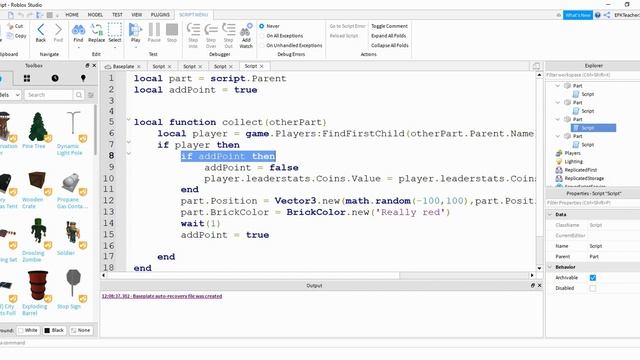Click the Step Into debugger icon
The height and width of the screenshot is (360, 640).
click(x=193, y=30)
